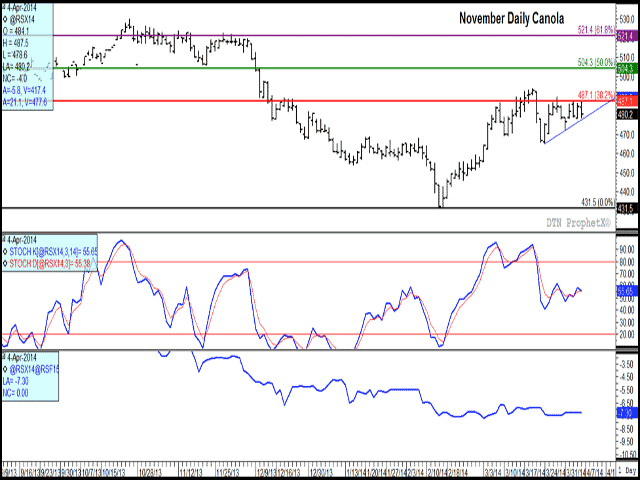Click the '504.3 (50.0%)' retracement label
640x480 pixels.
(x=596, y=62)
